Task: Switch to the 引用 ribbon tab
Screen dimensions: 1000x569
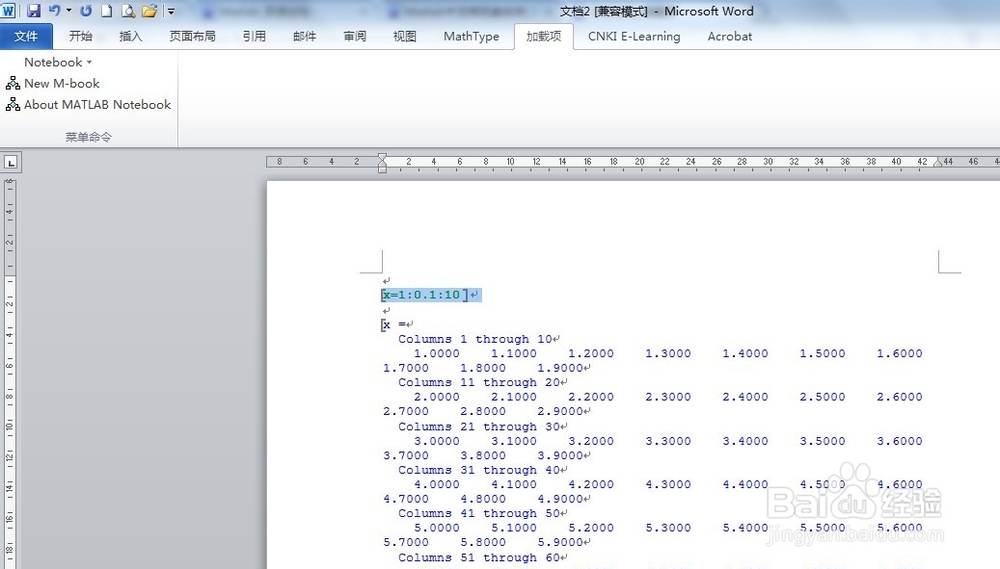Action: click(254, 36)
